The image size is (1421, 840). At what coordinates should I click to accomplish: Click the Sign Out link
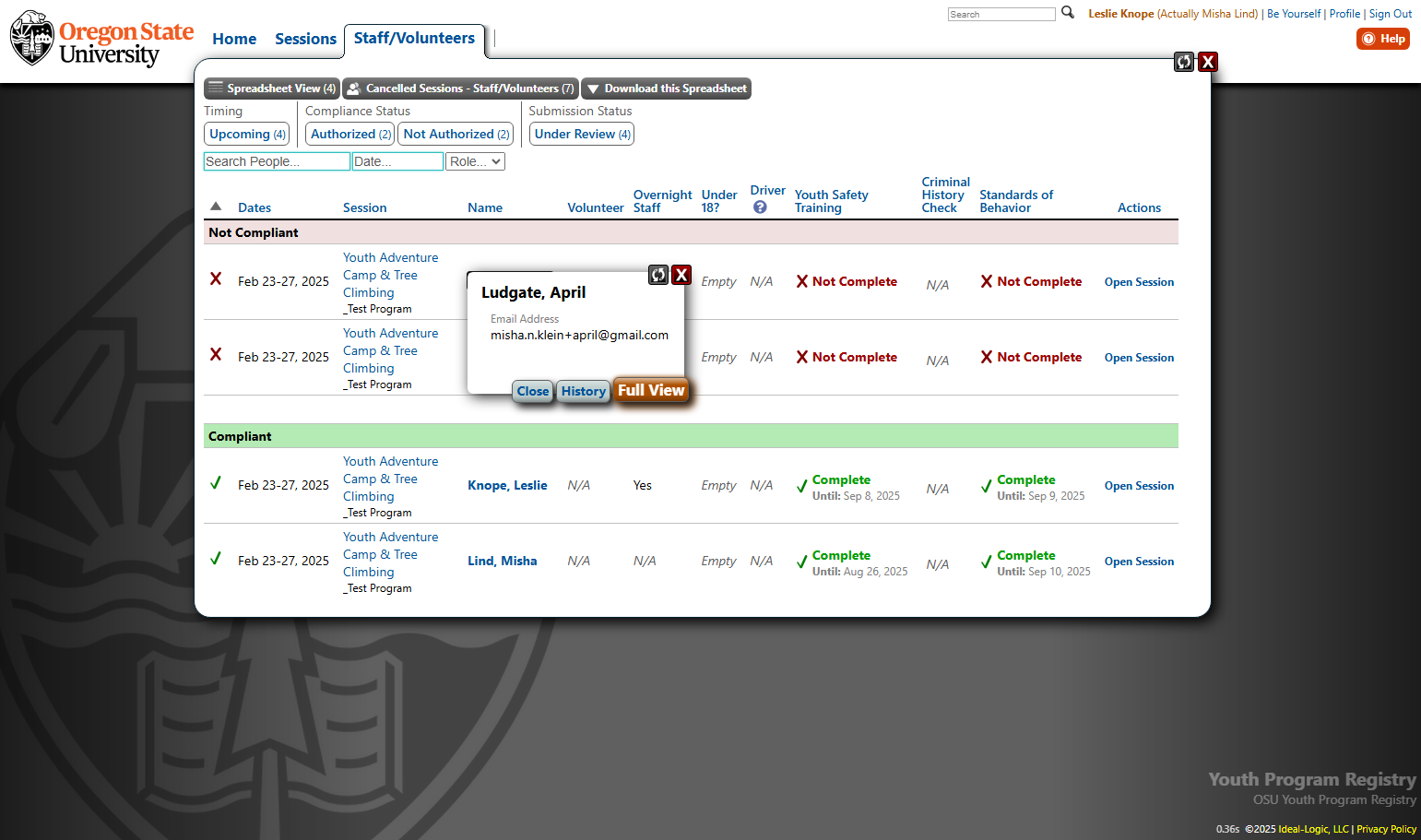[x=1391, y=14]
